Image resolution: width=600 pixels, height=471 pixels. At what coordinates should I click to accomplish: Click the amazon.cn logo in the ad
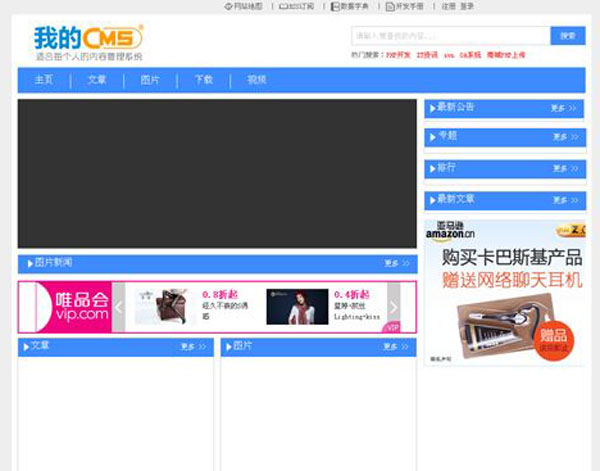449,234
